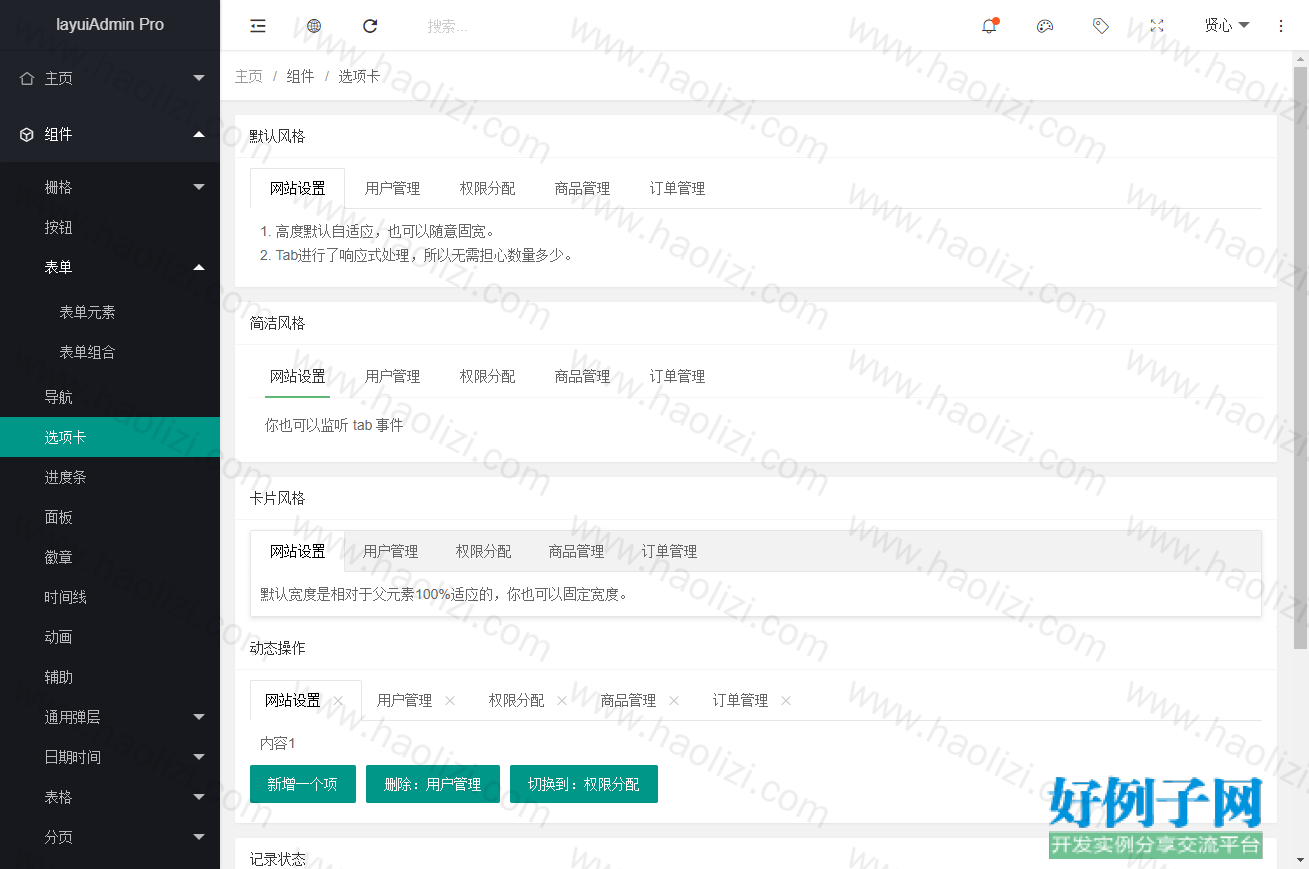Close the 商品管理 dynamic tab with its X
The image size is (1309, 869).
click(x=674, y=701)
